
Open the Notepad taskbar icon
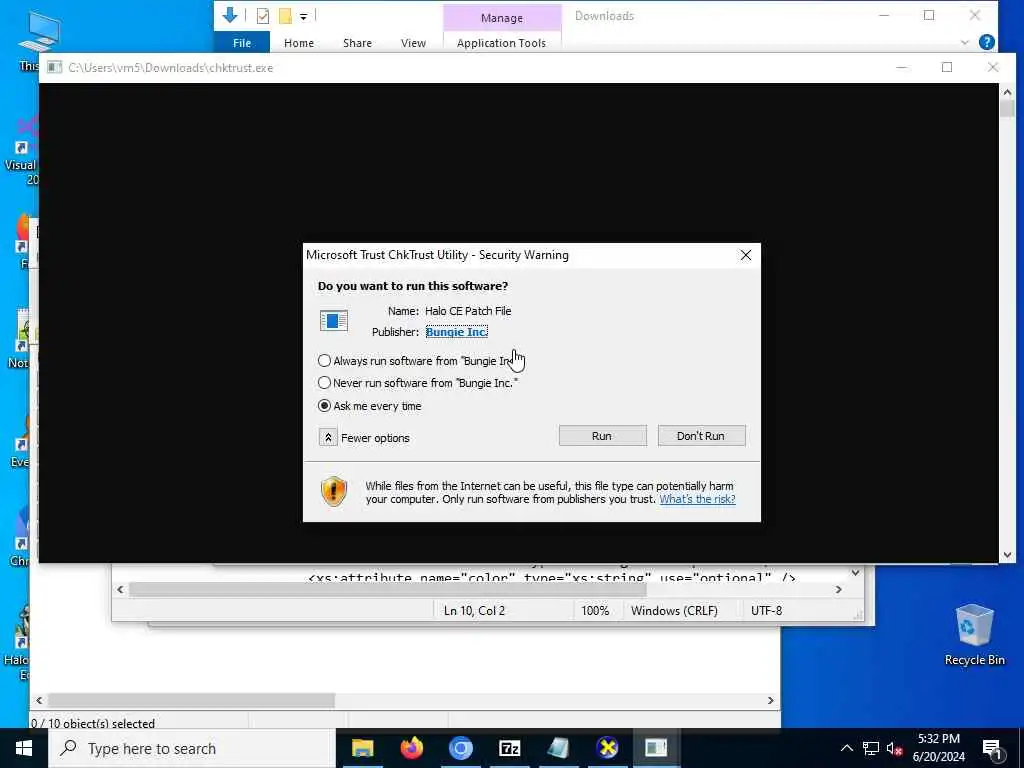pyautogui.click(x=558, y=748)
